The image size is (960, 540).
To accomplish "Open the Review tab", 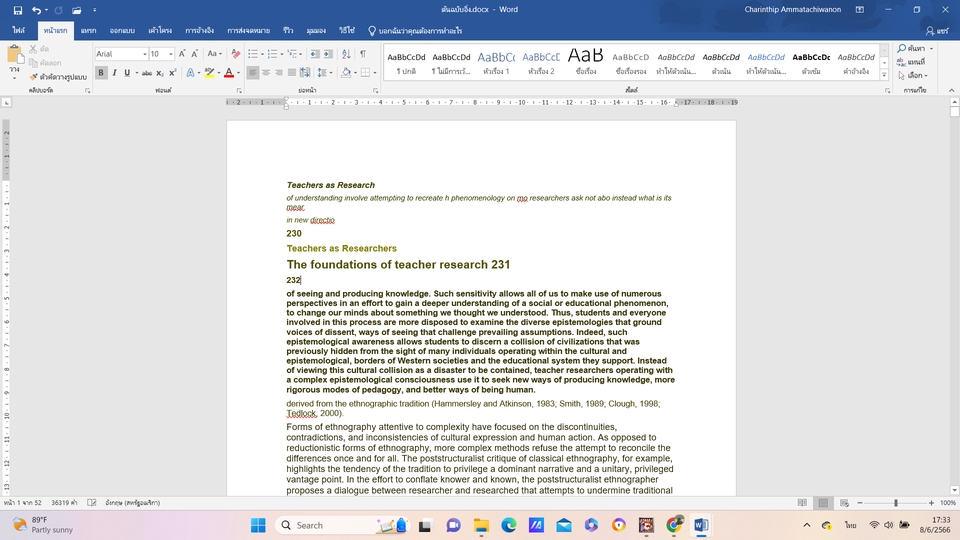I will 288,31.
